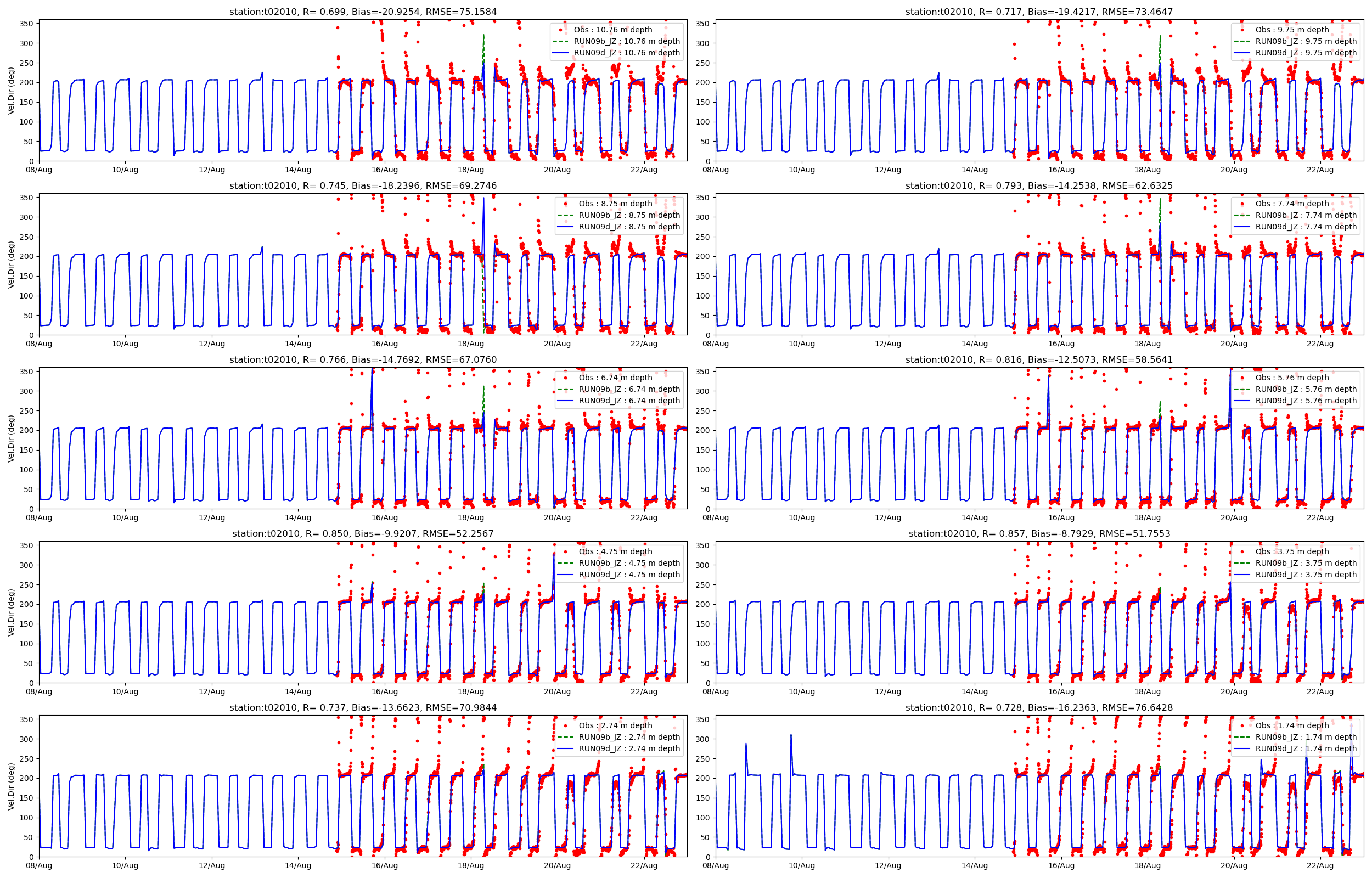1372x878 pixels.
Task: Click blue line marker for RUN09d_JZ 8.75 m legend
Action: pyautogui.click(x=565, y=226)
